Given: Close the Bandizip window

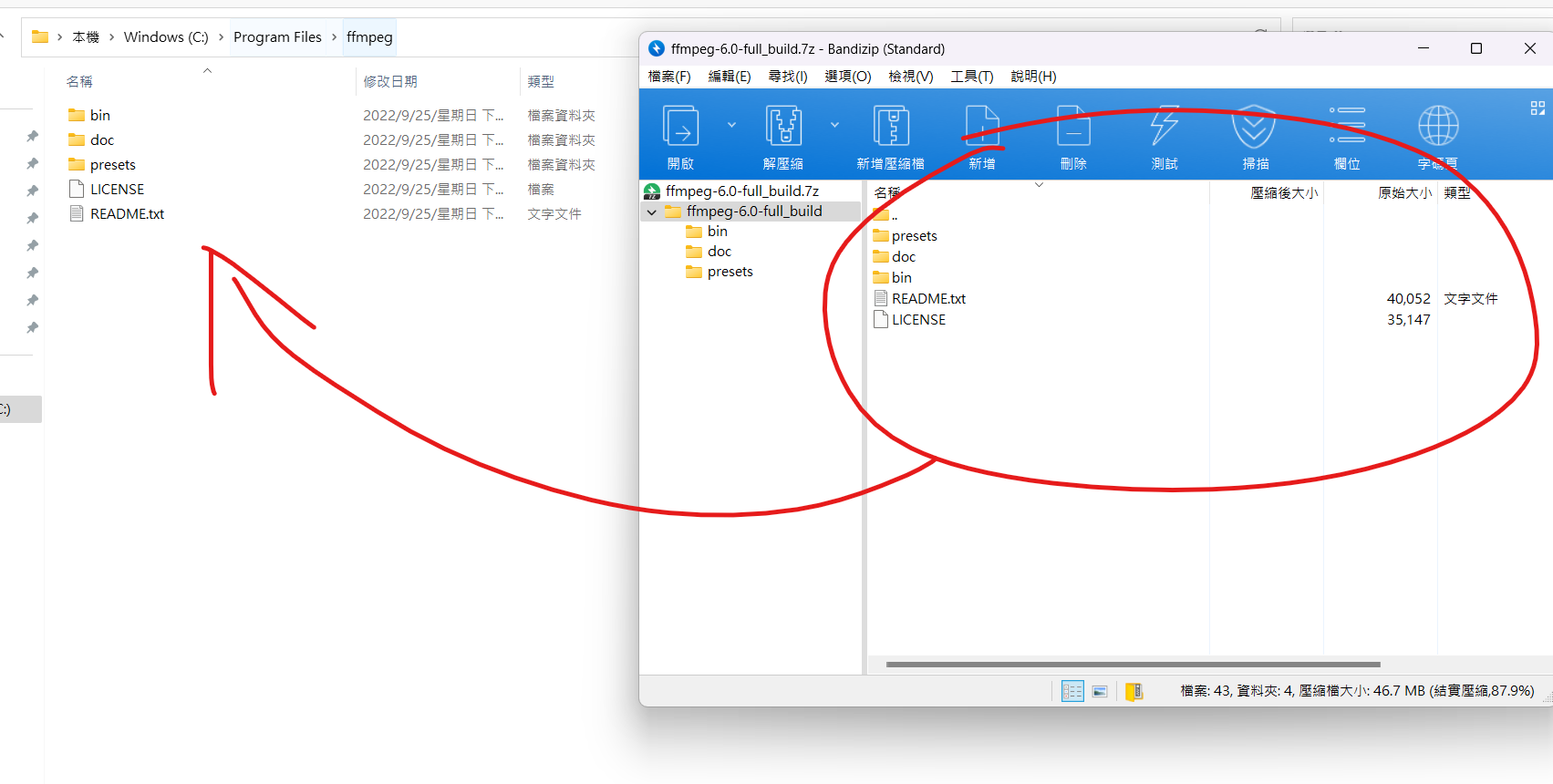Looking at the screenshot, I should tap(1530, 48).
